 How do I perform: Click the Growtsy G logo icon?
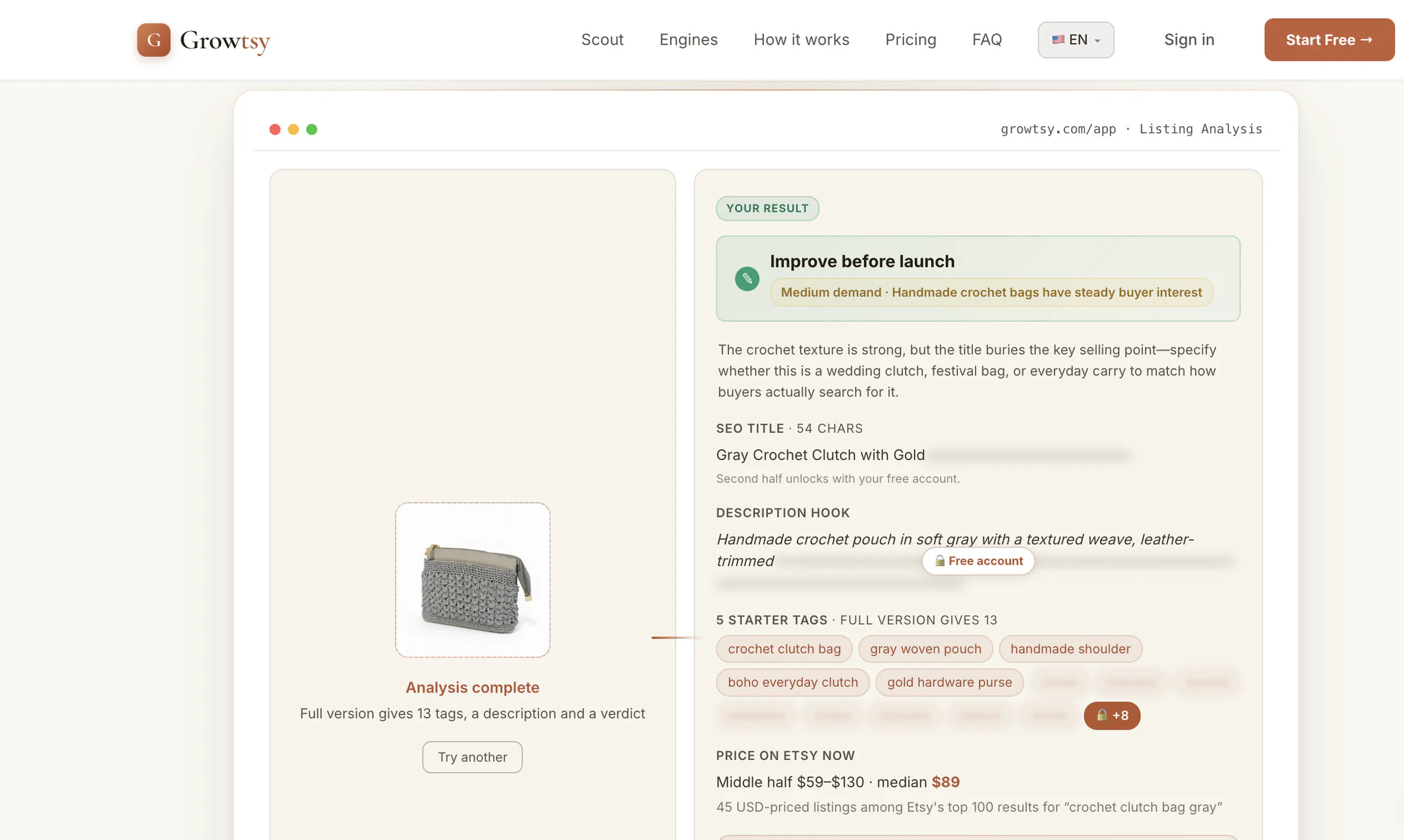pyautogui.click(x=154, y=40)
